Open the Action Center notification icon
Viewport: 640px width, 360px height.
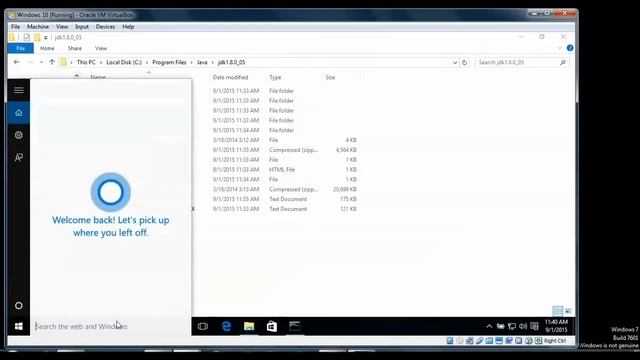pos(534,326)
